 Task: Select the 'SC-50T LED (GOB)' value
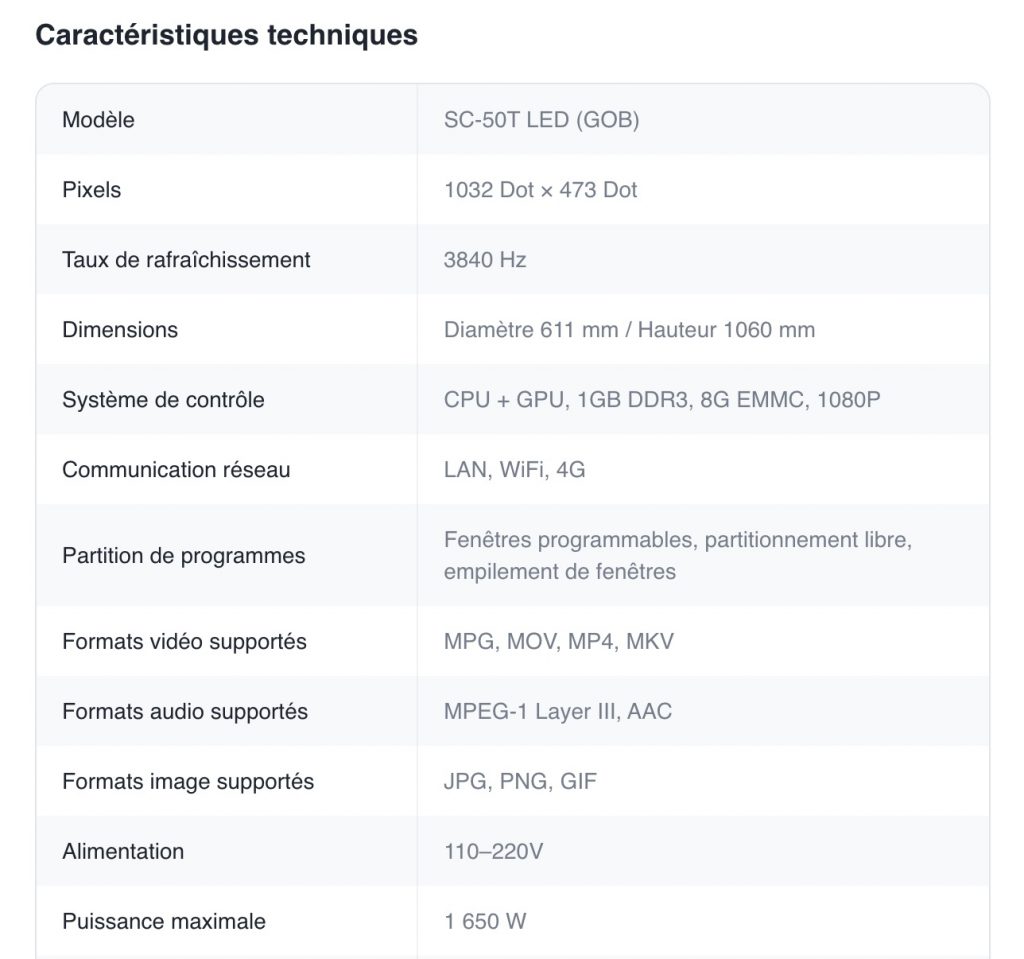tap(541, 120)
